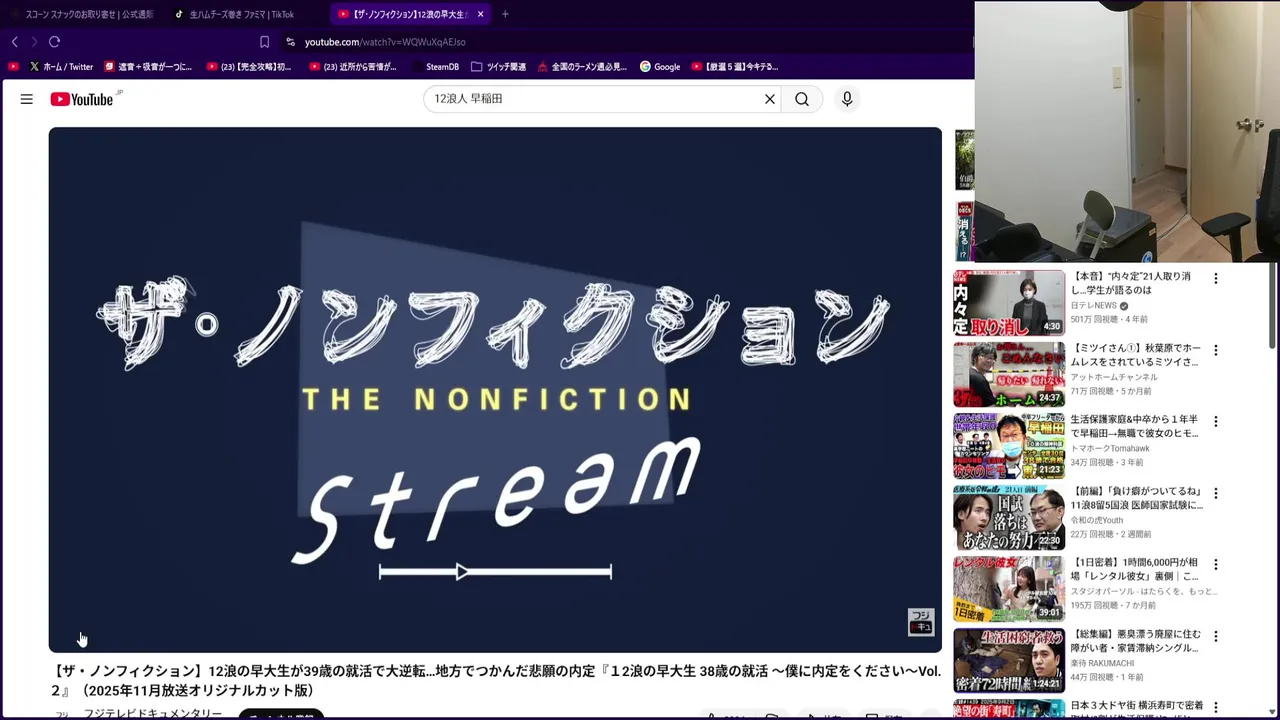The image size is (1280, 720).
Task: Click the page vertical scrollbar
Action: [1274, 306]
